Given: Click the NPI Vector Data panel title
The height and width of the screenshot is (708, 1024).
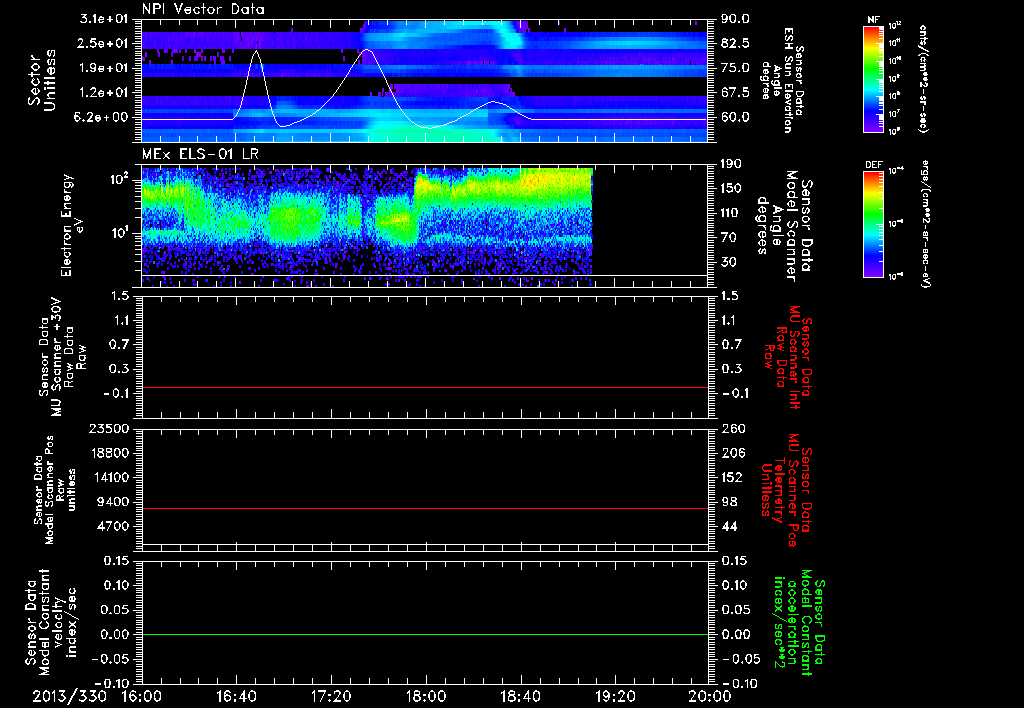Looking at the screenshot, I should (x=203, y=9).
